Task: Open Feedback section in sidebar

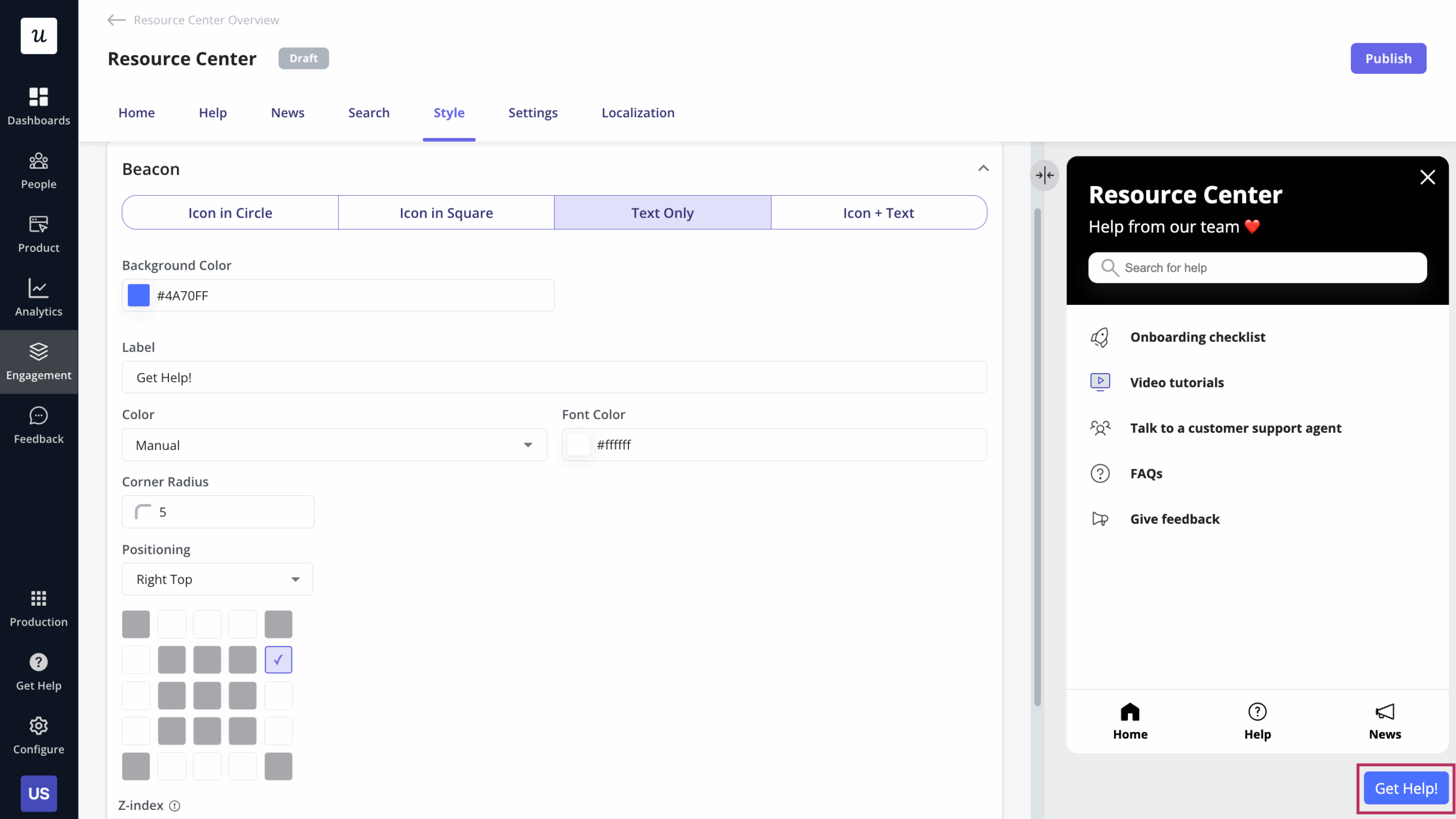Action: 39,424
